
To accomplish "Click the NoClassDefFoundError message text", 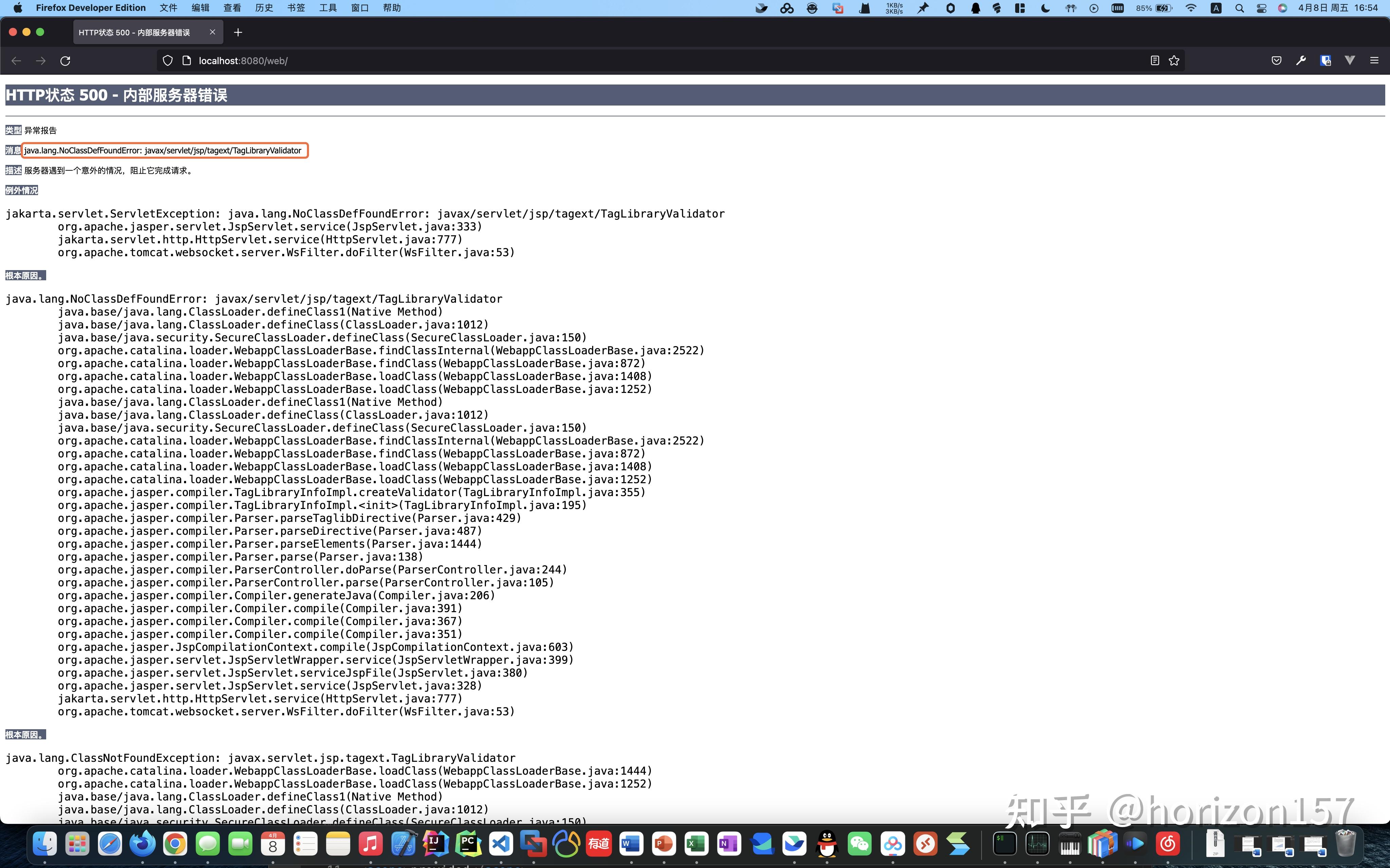I will click(163, 150).
